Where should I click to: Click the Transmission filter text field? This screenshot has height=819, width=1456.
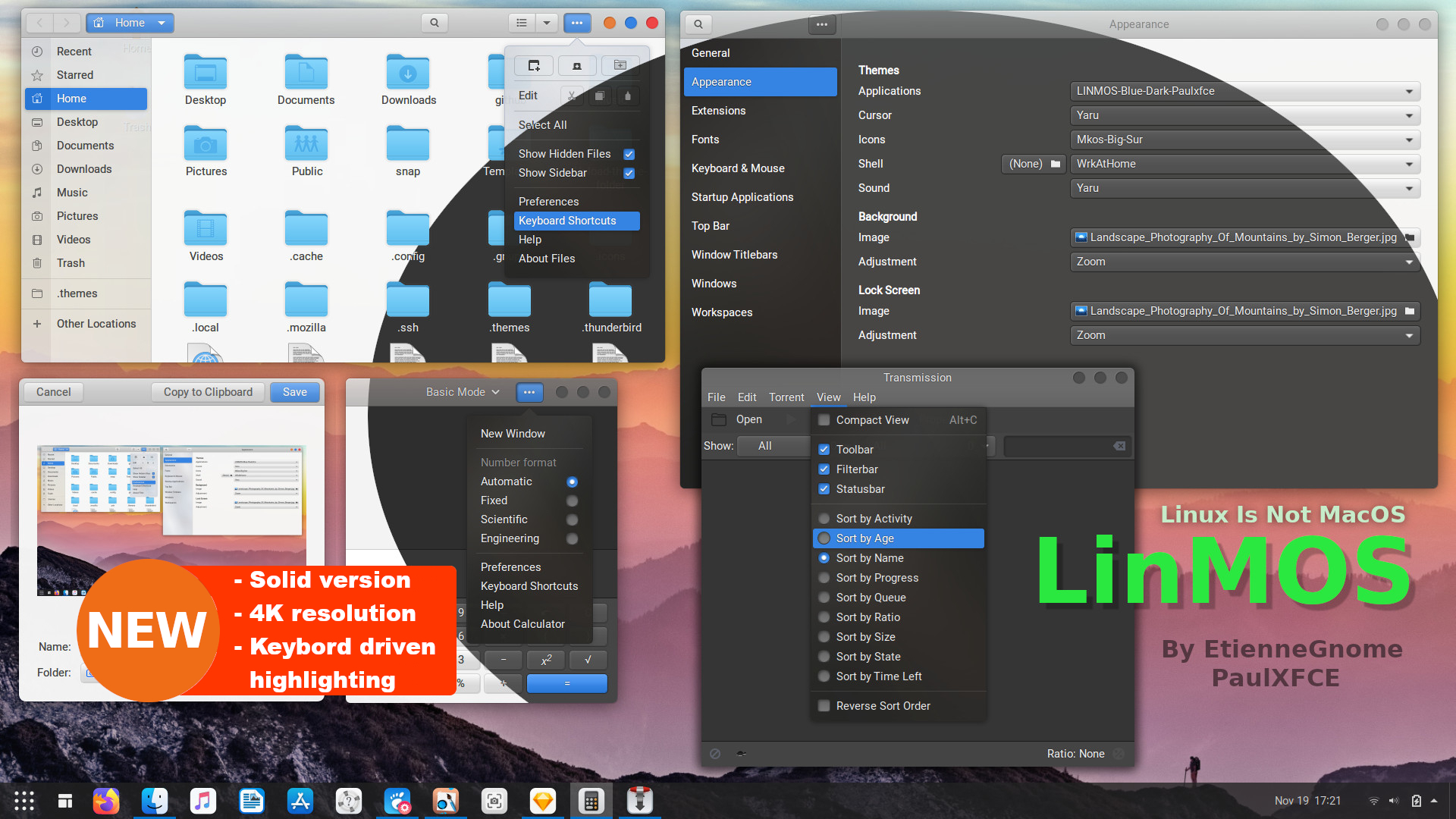coord(1066,446)
